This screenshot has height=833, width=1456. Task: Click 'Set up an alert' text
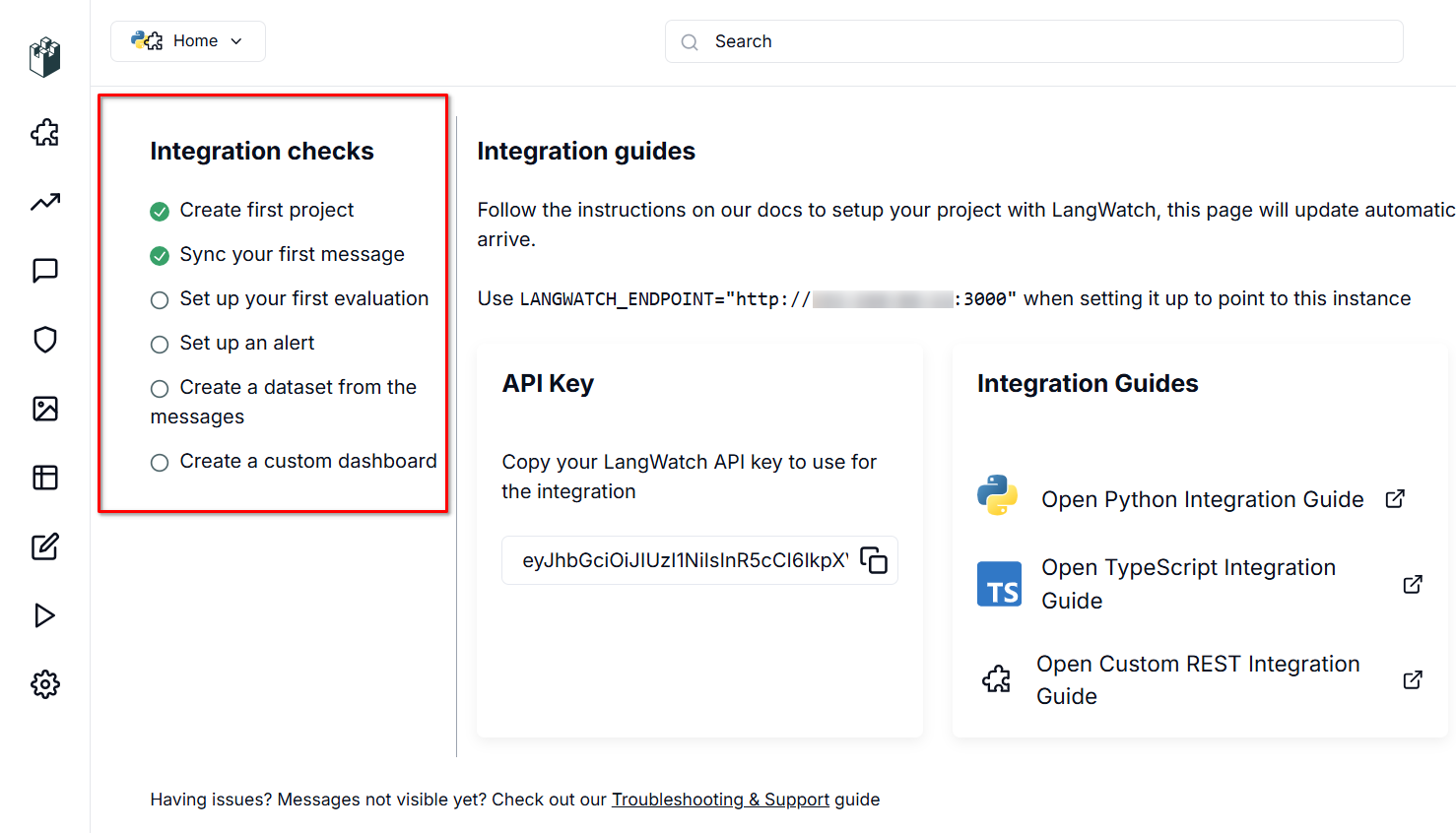[x=247, y=343]
